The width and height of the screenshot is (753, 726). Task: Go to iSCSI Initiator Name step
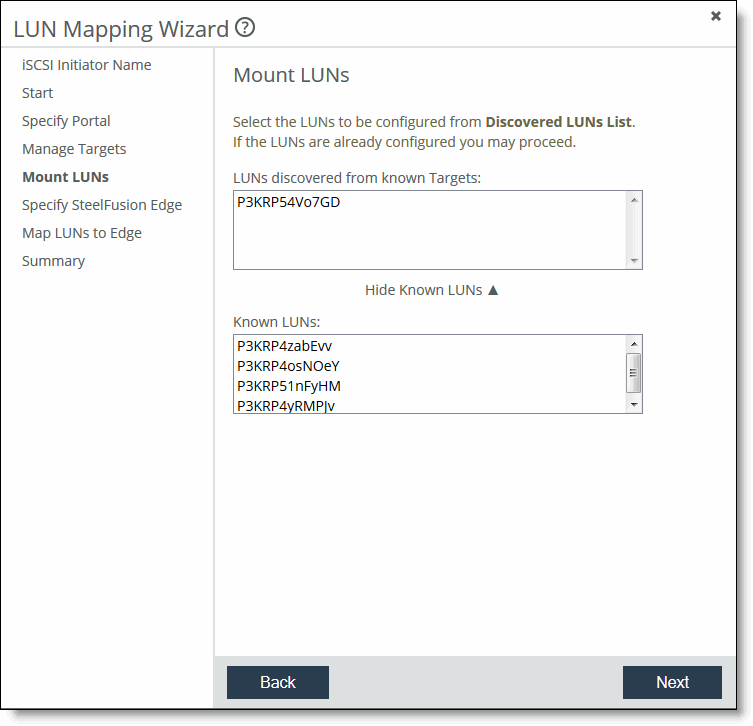87,65
